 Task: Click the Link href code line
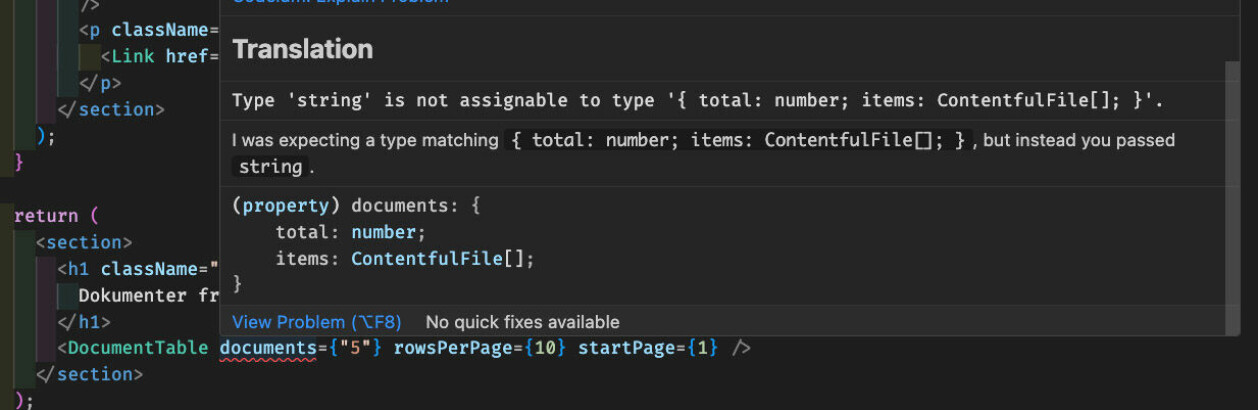point(160,56)
